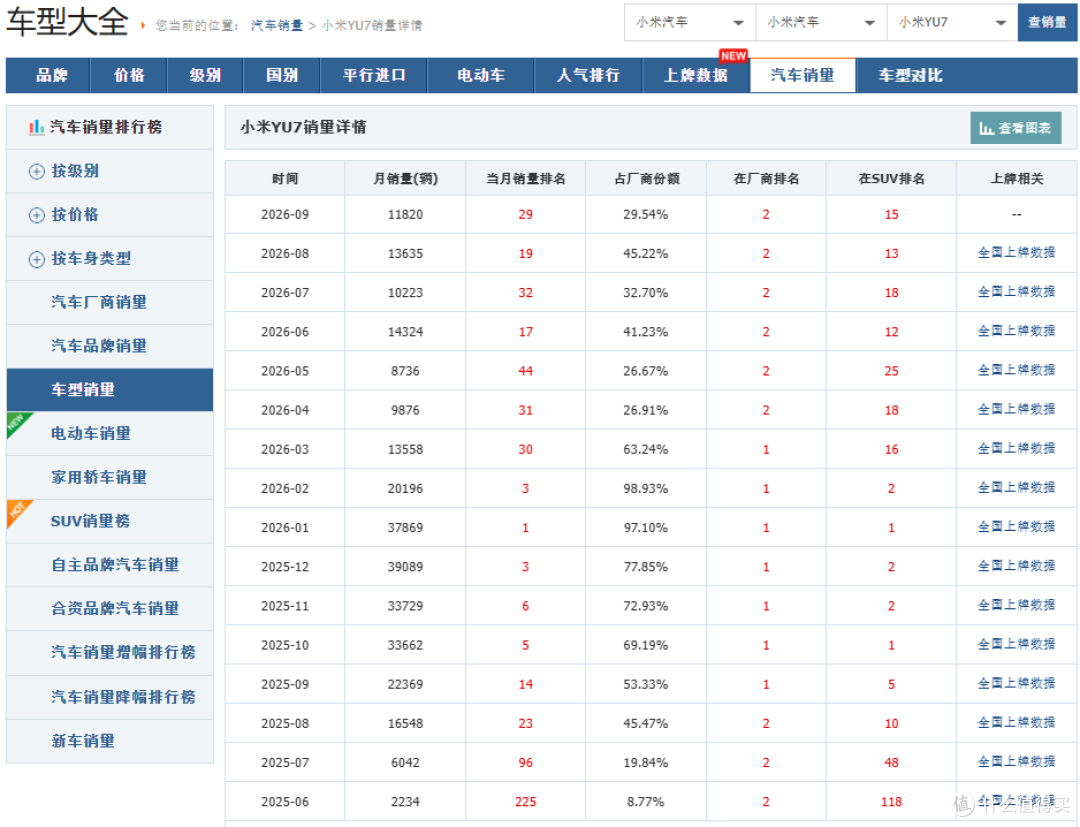Viewport: 1080px width, 827px height.
Task: Click the ranking value 225
Action: pyautogui.click(x=526, y=802)
